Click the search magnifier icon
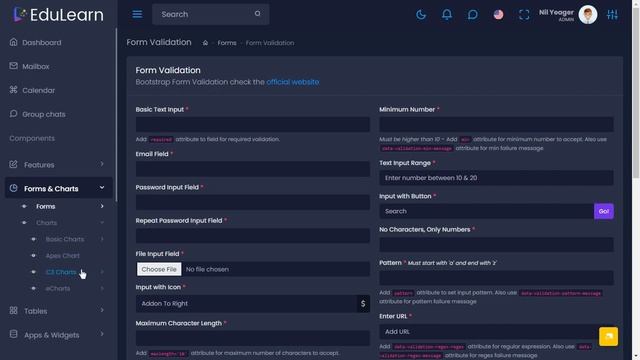Viewport: 640px width, 360px height. pyautogui.click(x=258, y=13)
